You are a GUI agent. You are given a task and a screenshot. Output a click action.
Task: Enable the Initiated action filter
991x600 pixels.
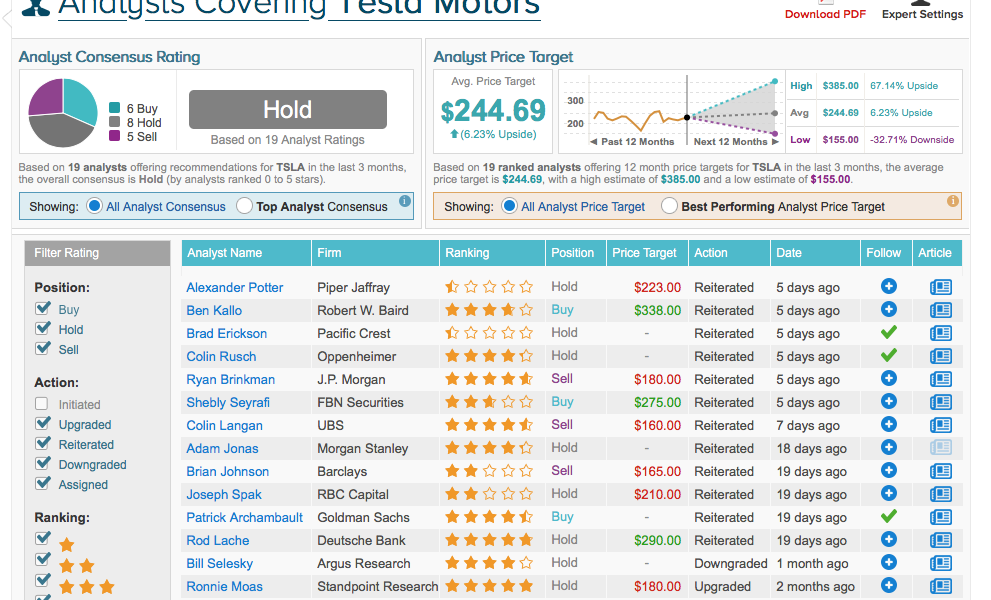(42, 403)
